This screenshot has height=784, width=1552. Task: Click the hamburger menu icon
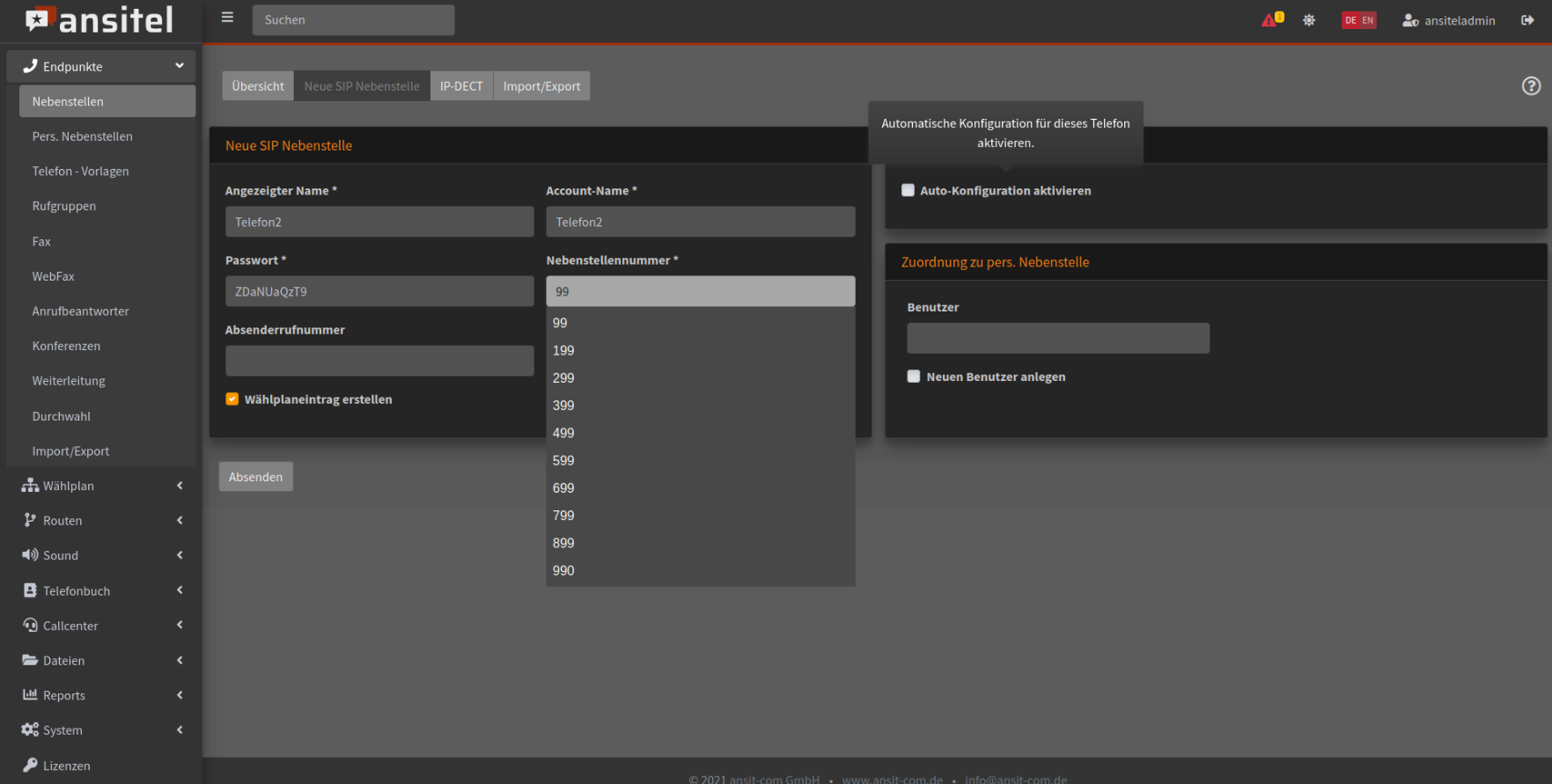tap(227, 18)
